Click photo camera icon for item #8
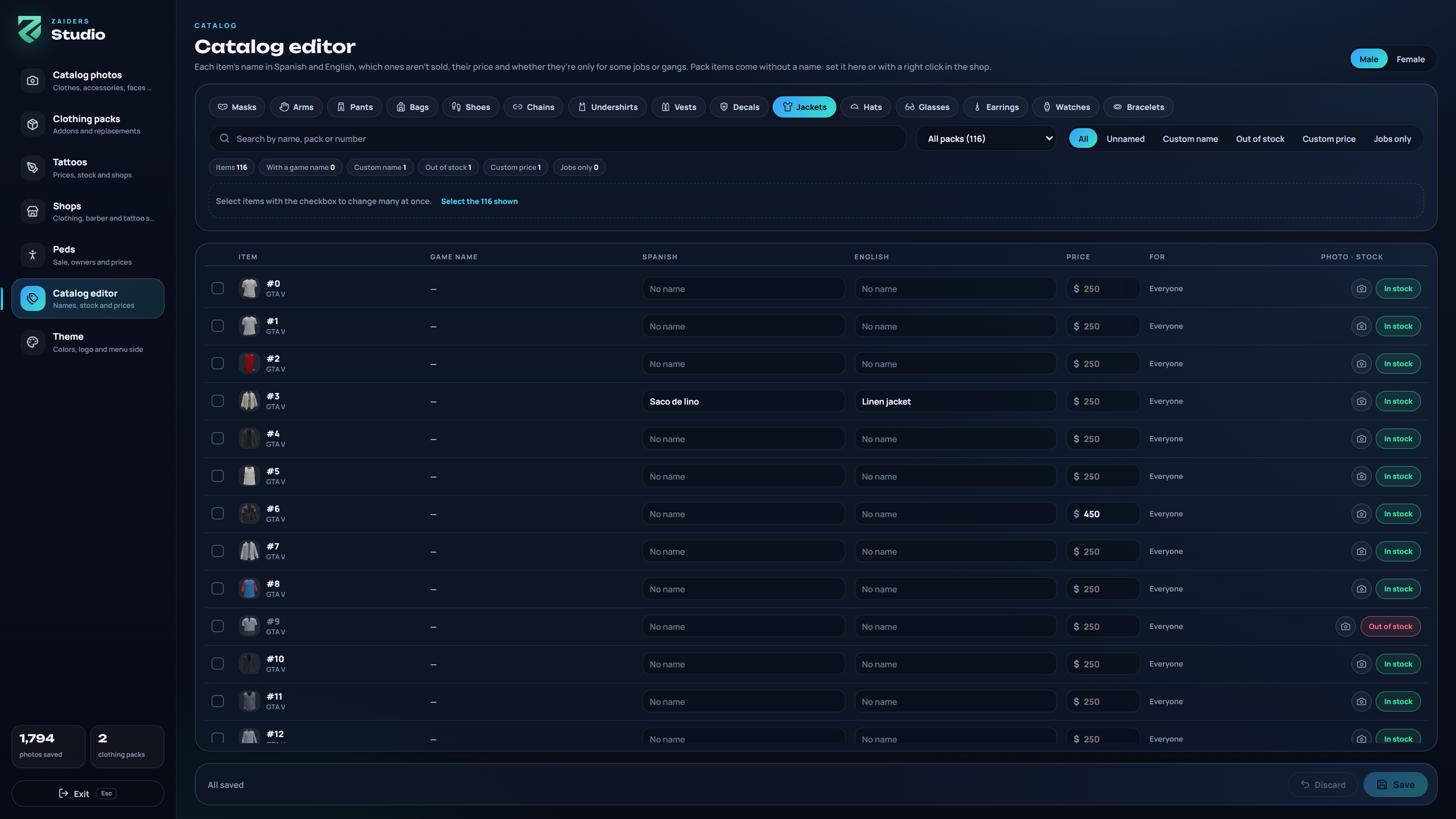Screen dimensions: 1456x819 pos(1361,589)
